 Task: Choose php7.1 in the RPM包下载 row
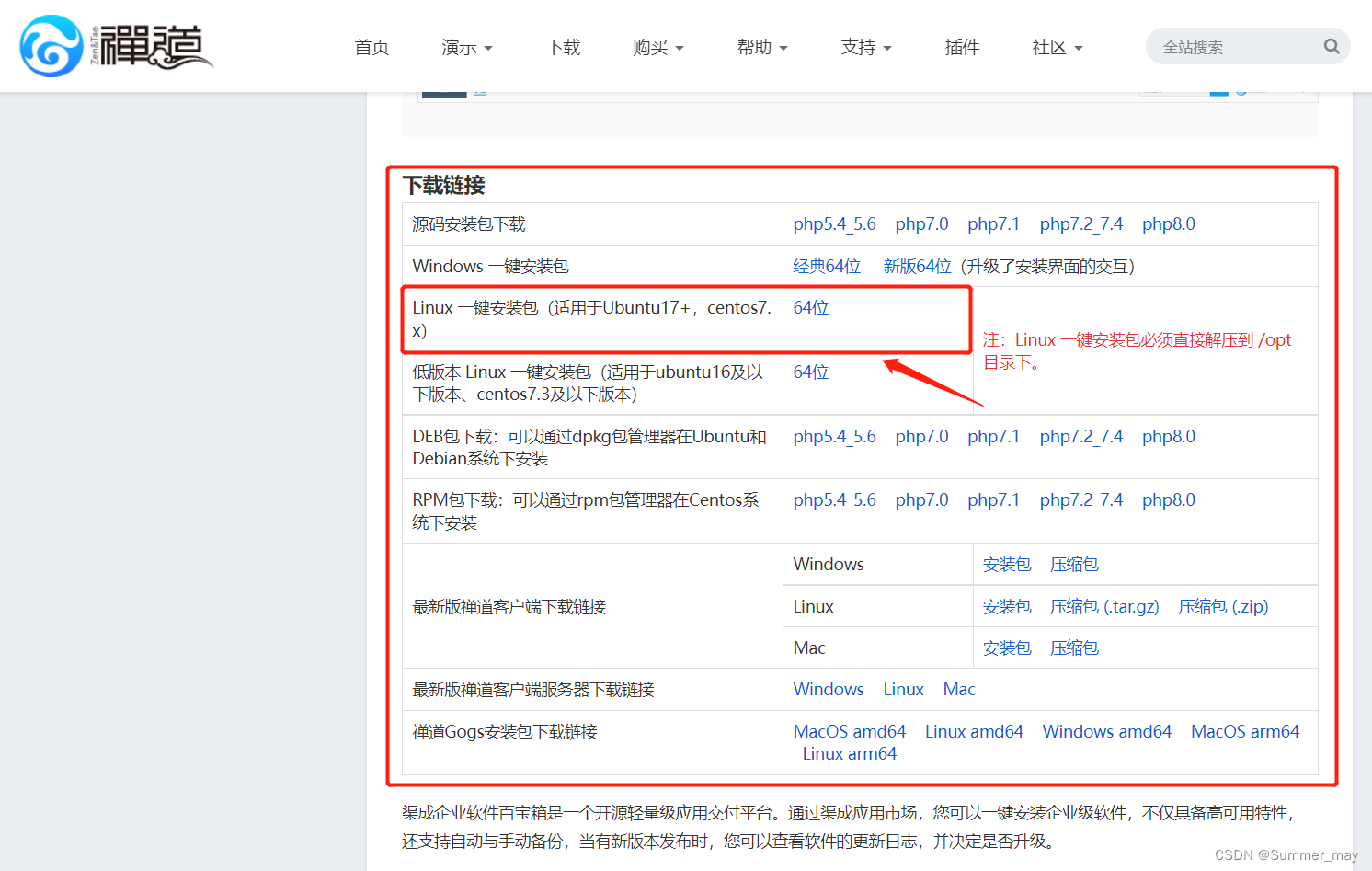point(993,500)
